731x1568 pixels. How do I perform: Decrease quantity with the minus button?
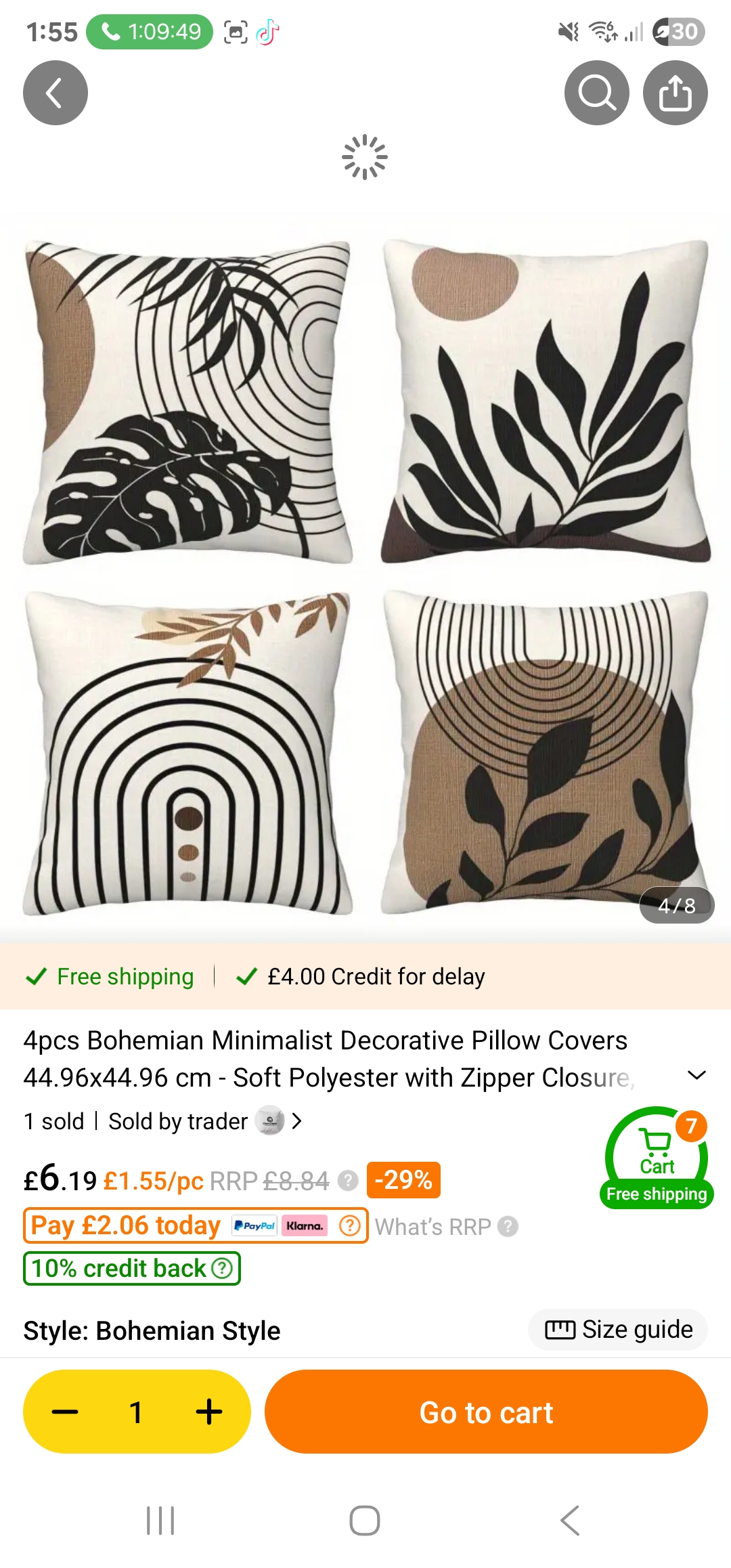click(65, 1412)
